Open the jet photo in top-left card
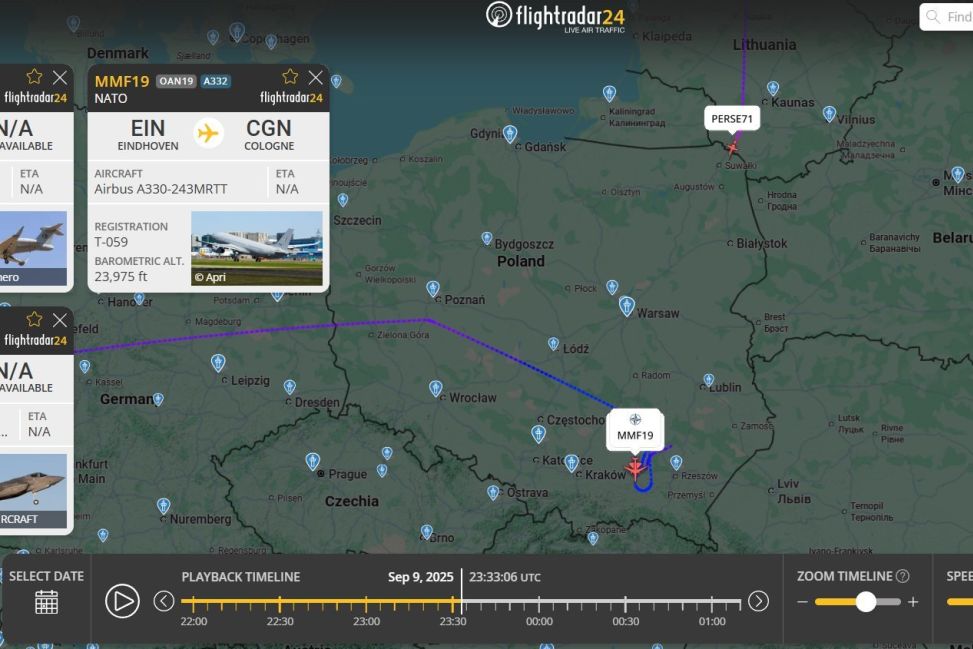The image size is (973, 649). coord(33,248)
